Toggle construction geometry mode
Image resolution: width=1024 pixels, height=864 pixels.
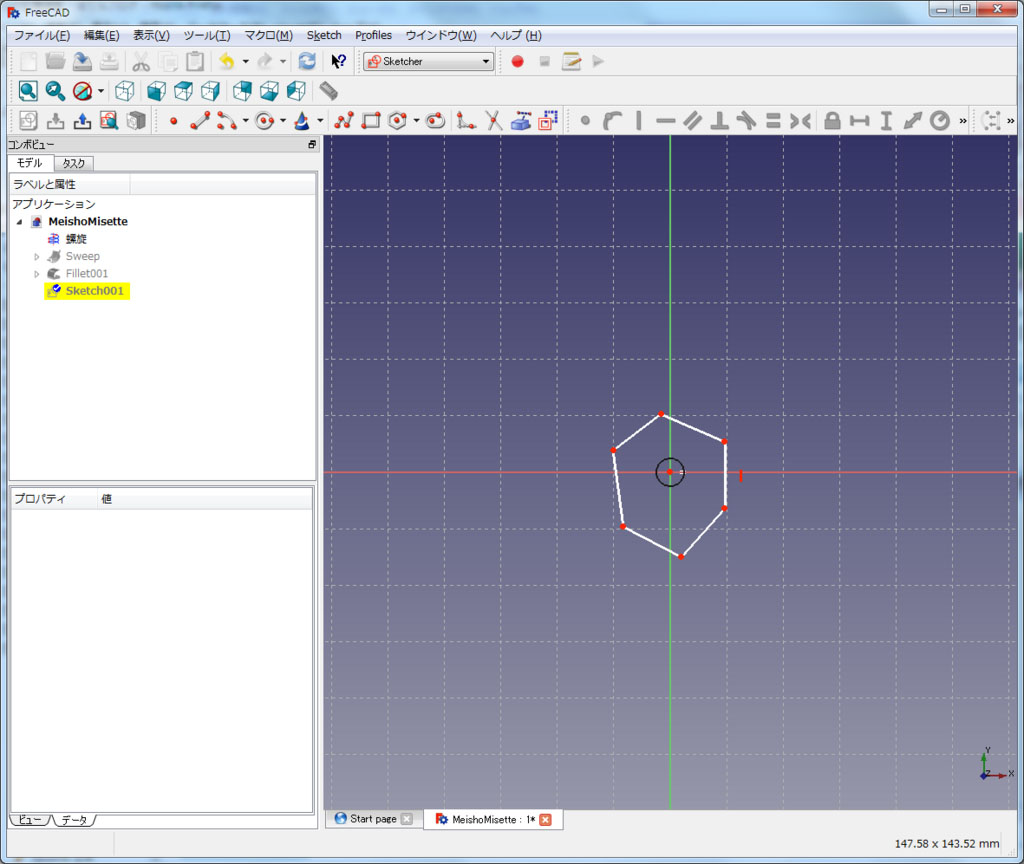tap(546, 121)
